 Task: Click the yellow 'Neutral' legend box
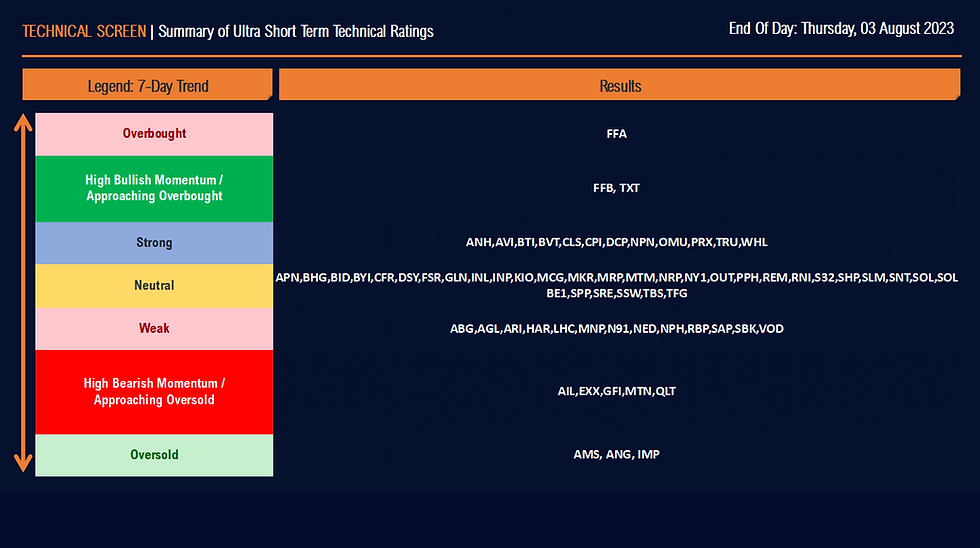(x=154, y=286)
